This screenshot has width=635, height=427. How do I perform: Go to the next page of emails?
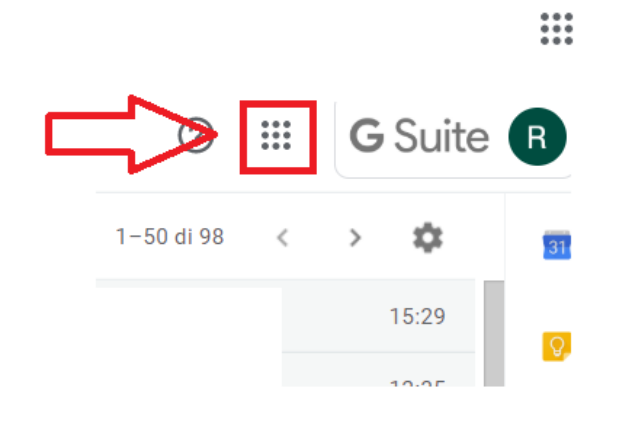tap(355, 238)
